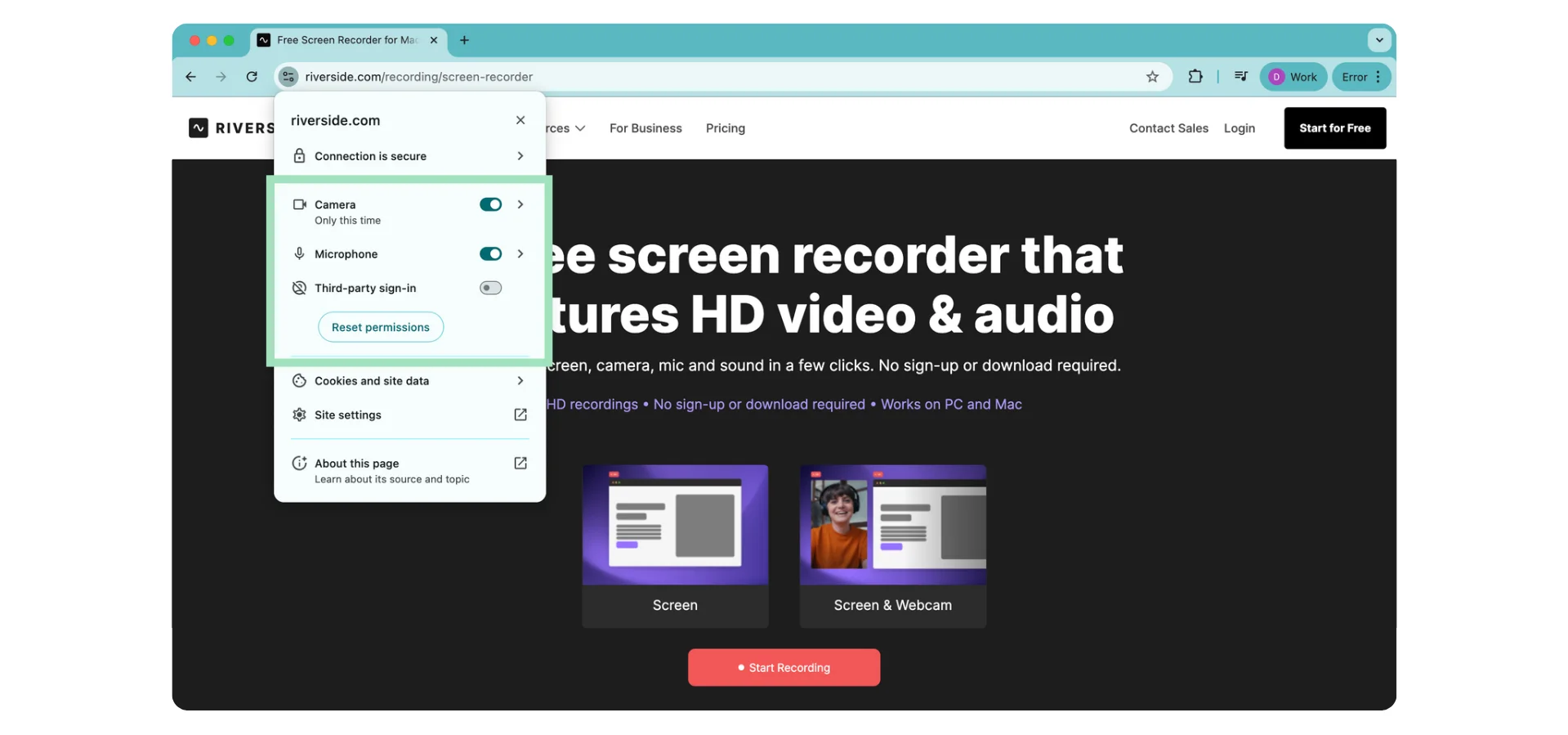Click the camera icon in permissions

coord(300,204)
